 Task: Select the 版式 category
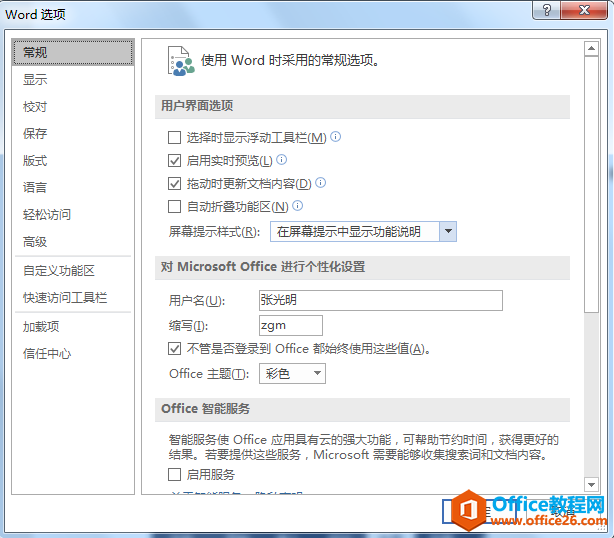pyautogui.click(x=73, y=161)
